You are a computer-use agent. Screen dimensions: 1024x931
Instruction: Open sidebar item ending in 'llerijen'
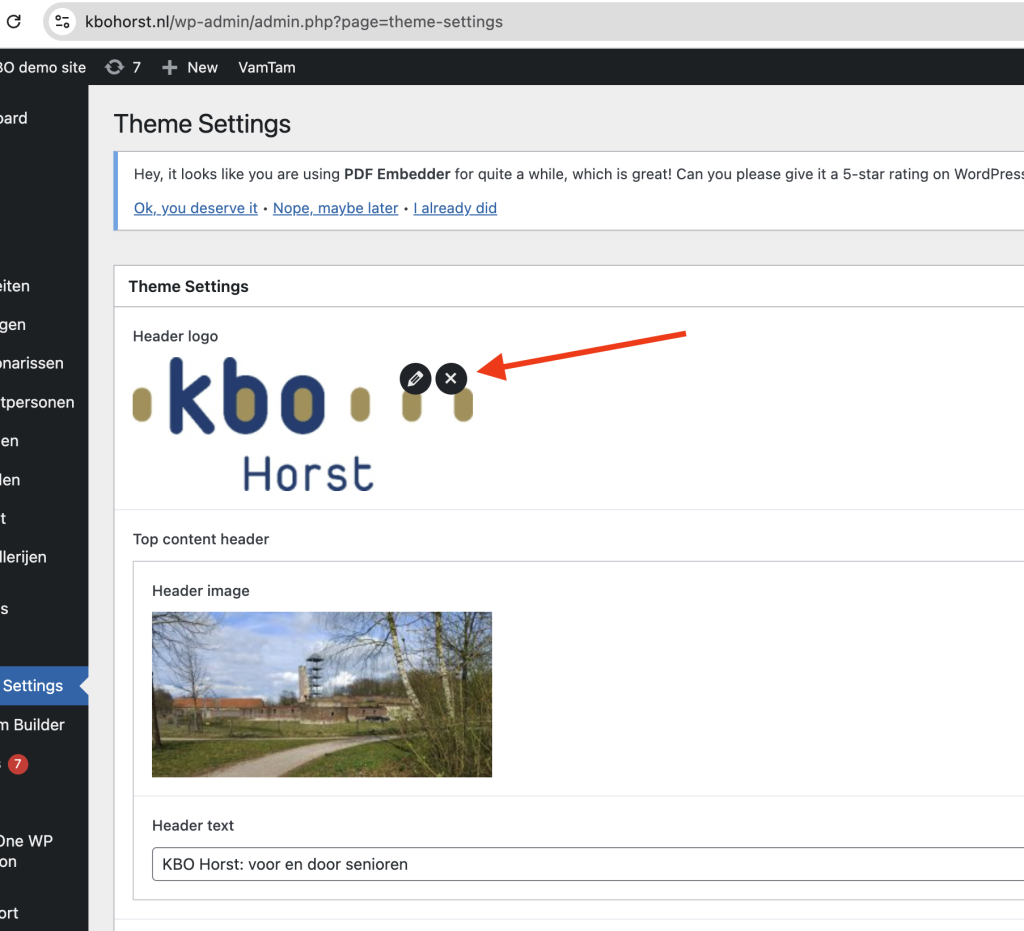(x=24, y=557)
